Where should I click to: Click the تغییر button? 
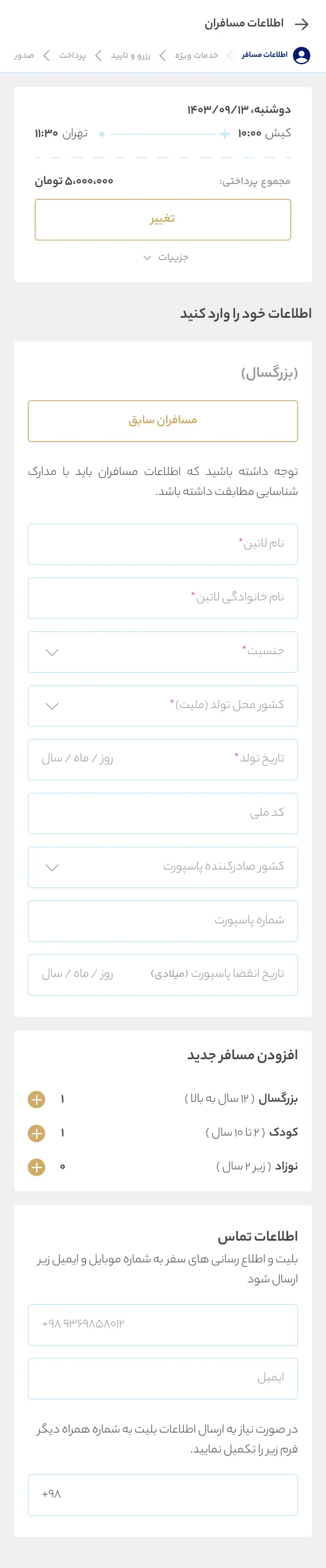[x=163, y=220]
